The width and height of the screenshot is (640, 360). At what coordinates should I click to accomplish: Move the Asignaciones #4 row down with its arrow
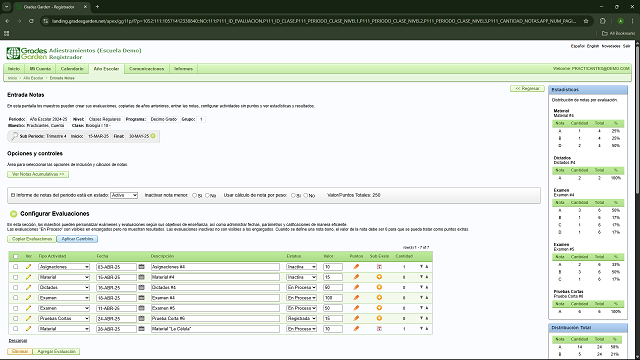(x=421, y=267)
